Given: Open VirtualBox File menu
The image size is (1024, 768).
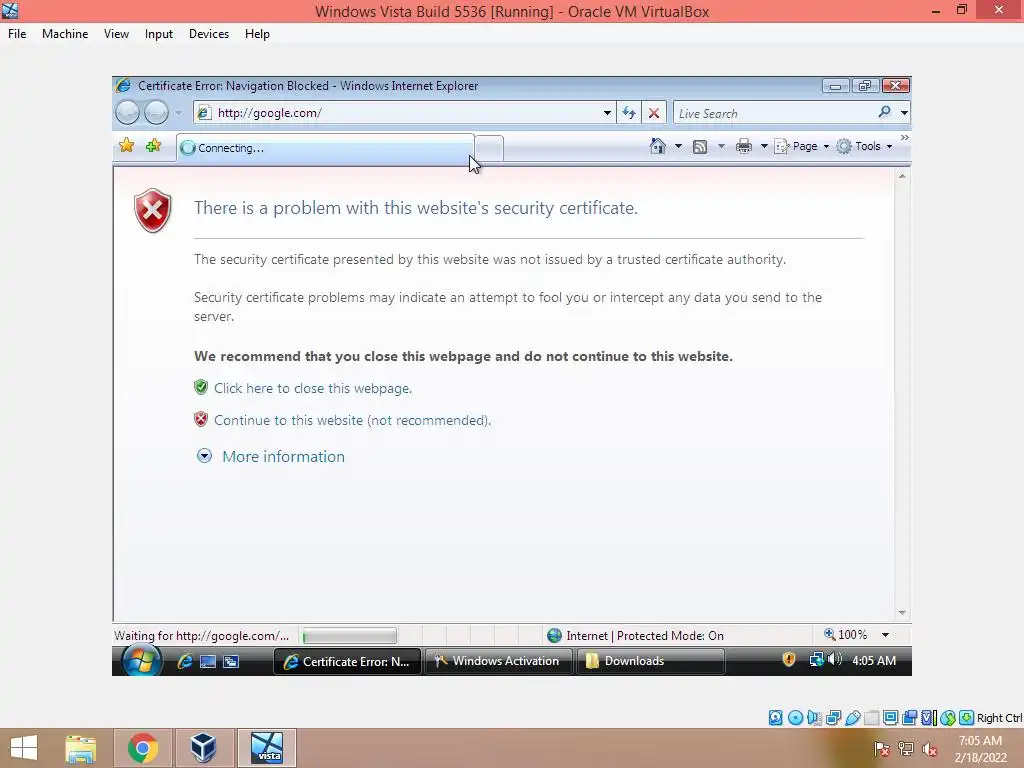Looking at the screenshot, I should tap(17, 34).
